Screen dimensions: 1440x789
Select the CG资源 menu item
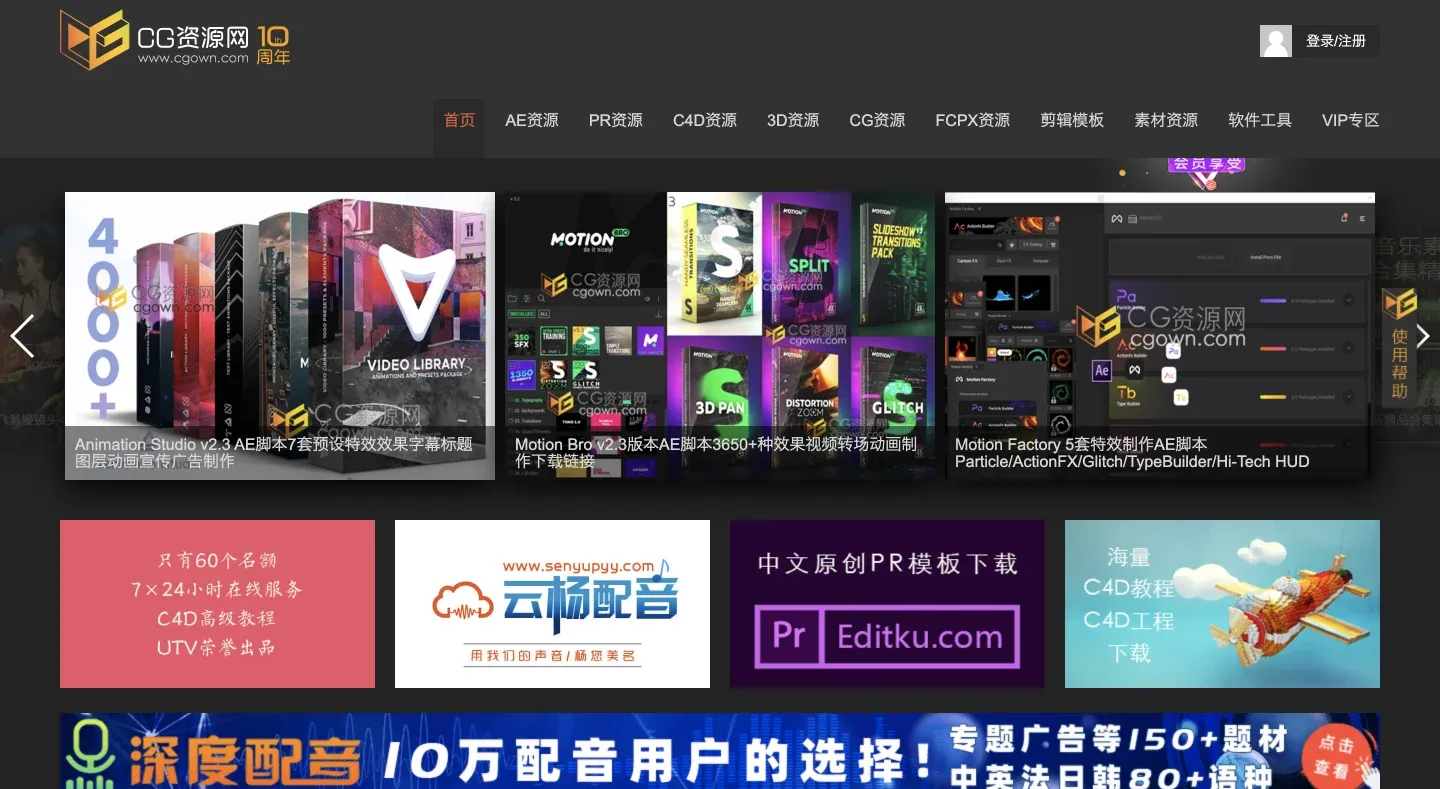877,120
